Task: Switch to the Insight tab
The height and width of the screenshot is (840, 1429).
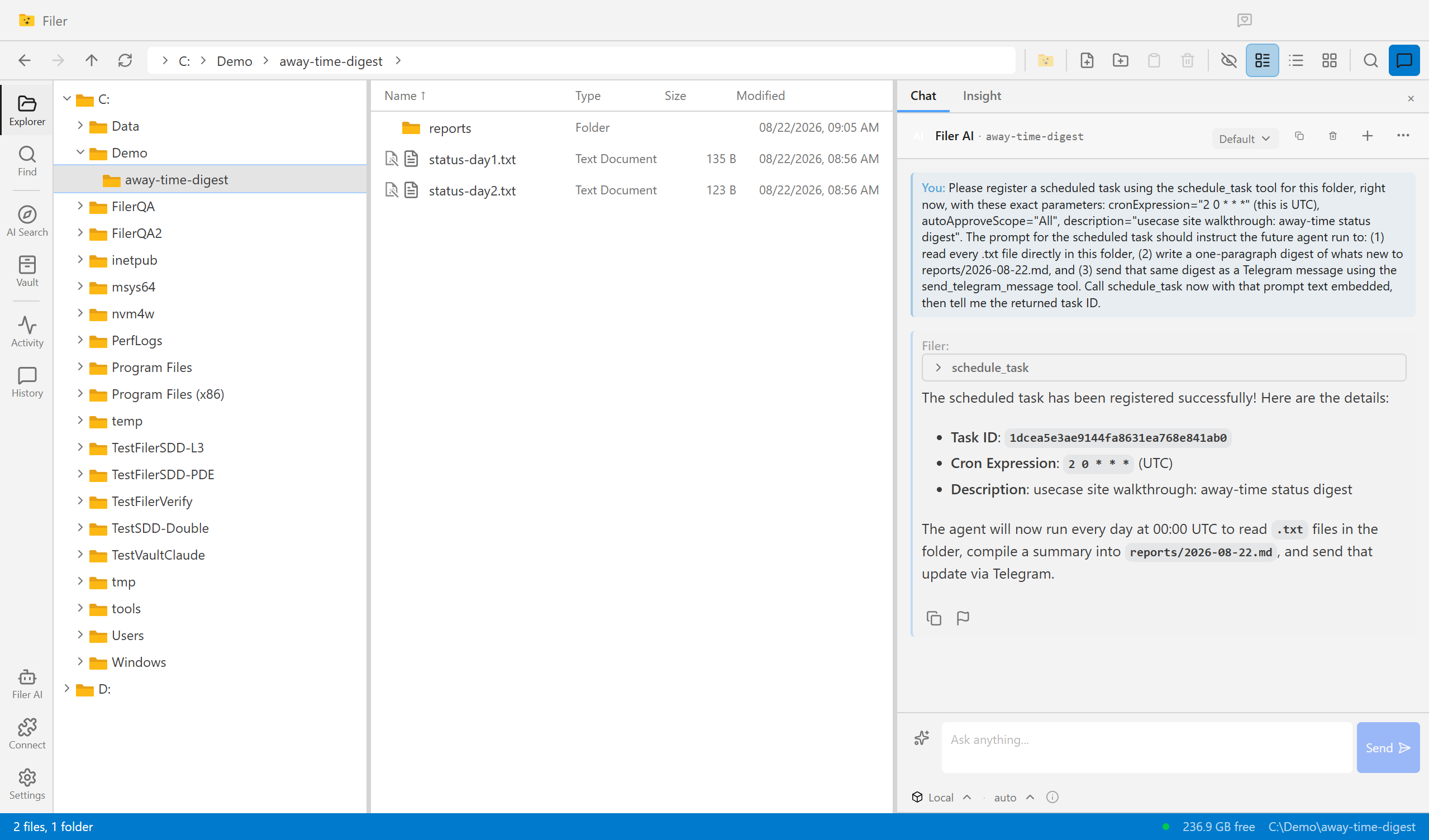Action: click(982, 96)
